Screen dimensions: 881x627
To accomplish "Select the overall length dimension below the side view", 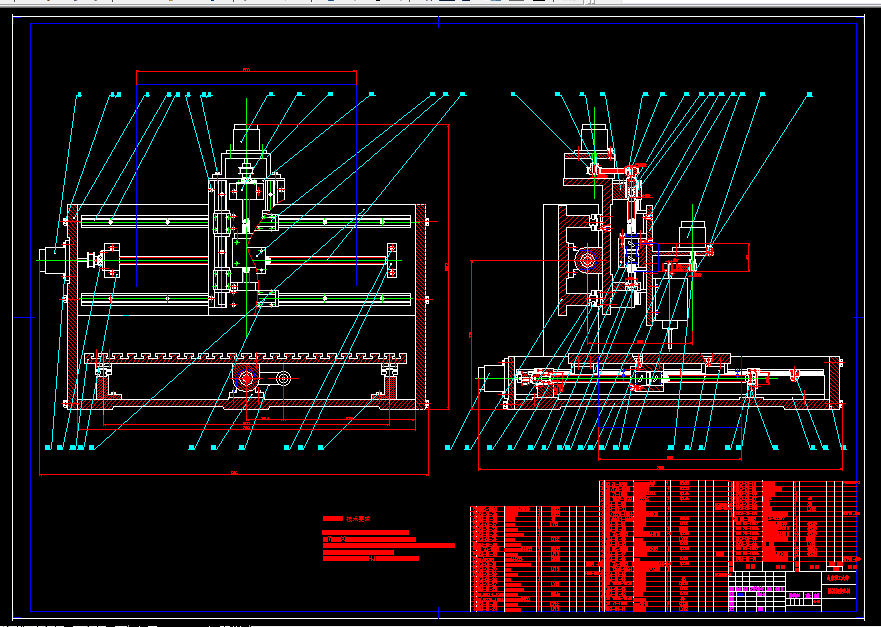I will coord(660,469).
